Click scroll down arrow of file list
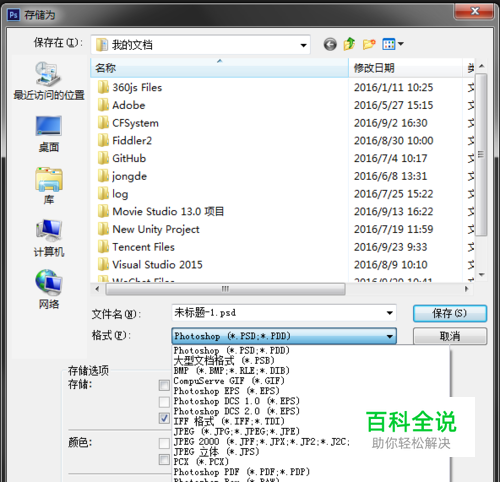This screenshot has height=482, width=500. (481, 275)
